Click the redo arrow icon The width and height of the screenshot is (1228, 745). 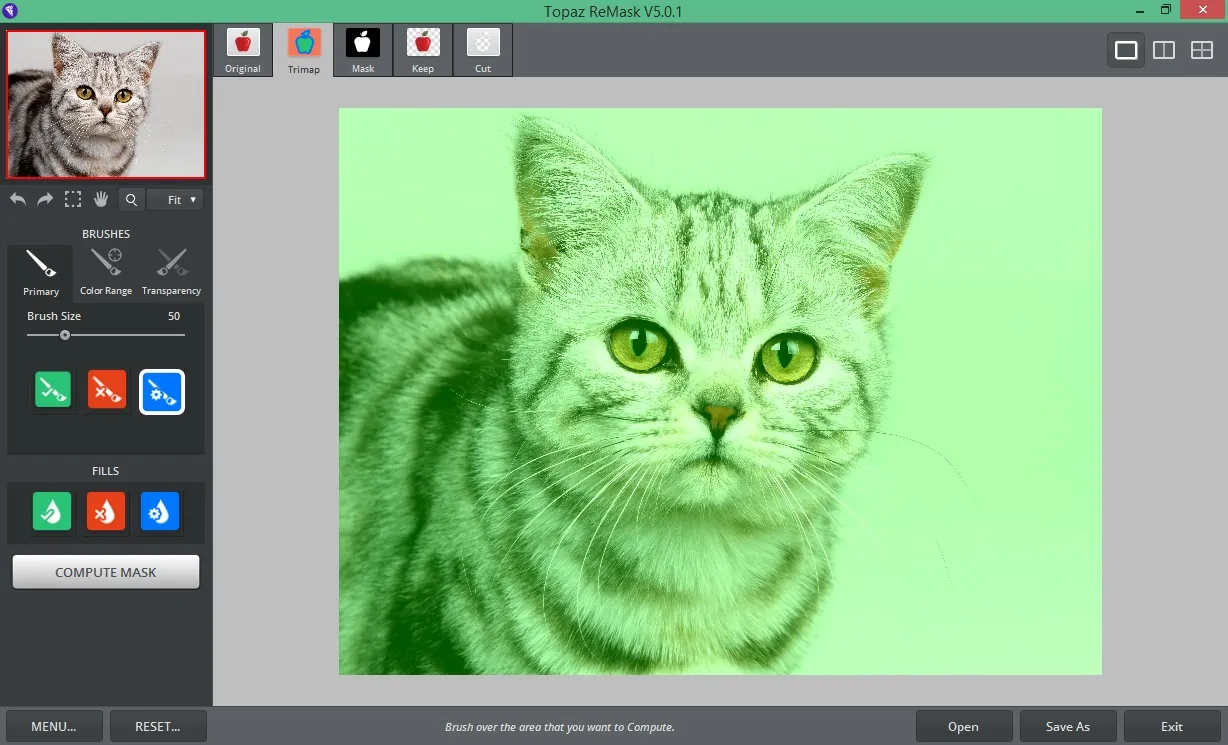[45, 199]
